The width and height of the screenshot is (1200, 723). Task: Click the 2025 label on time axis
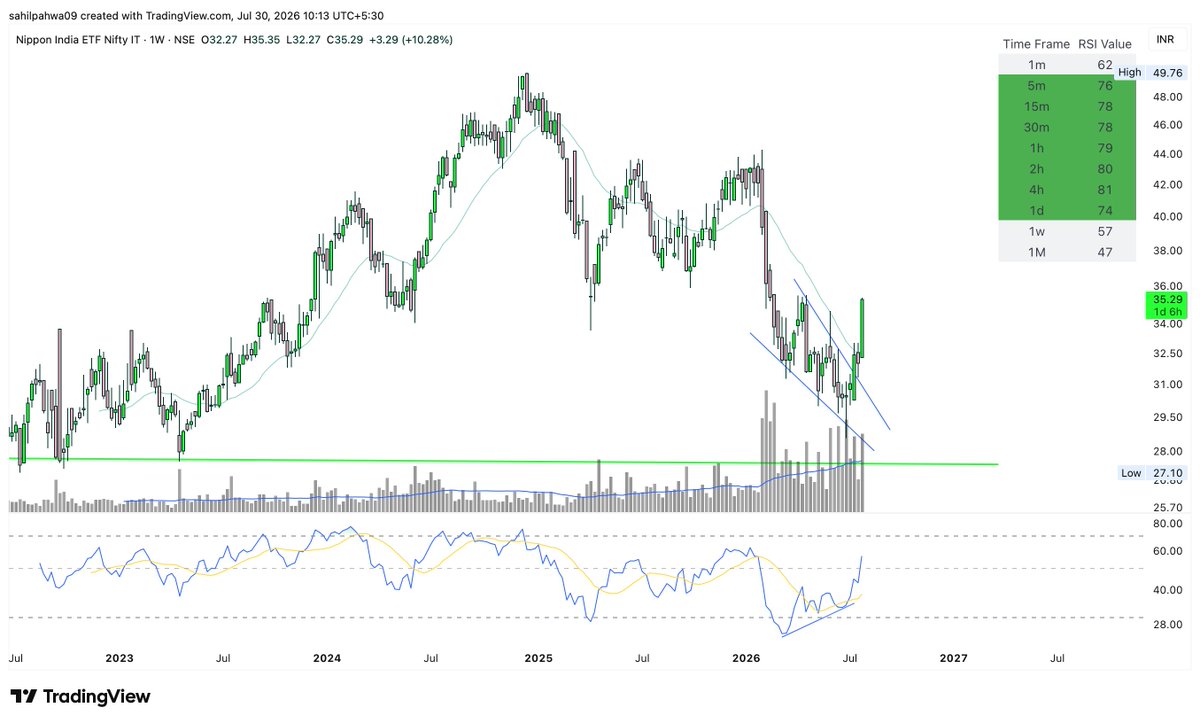point(538,659)
